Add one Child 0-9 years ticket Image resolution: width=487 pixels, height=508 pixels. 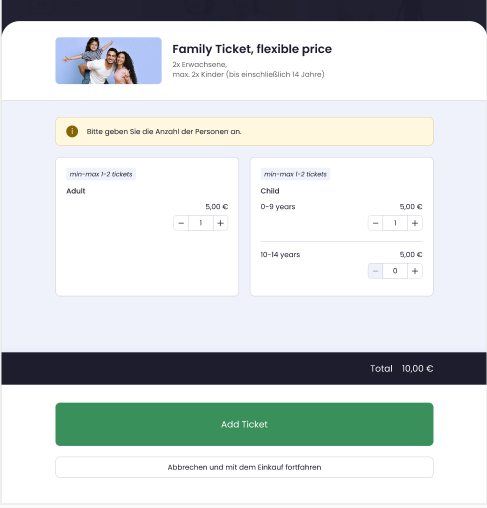(x=415, y=223)
